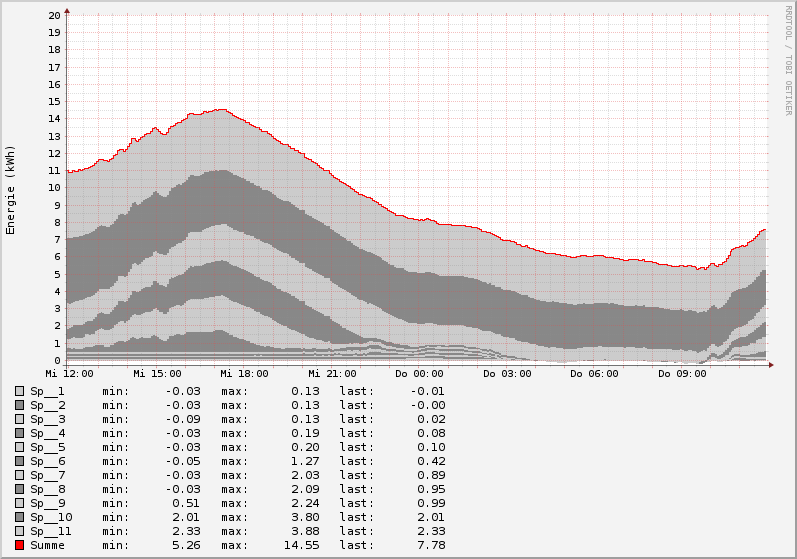
Task: Select the Do 09:00 time axis label
Action: point(681,374)
